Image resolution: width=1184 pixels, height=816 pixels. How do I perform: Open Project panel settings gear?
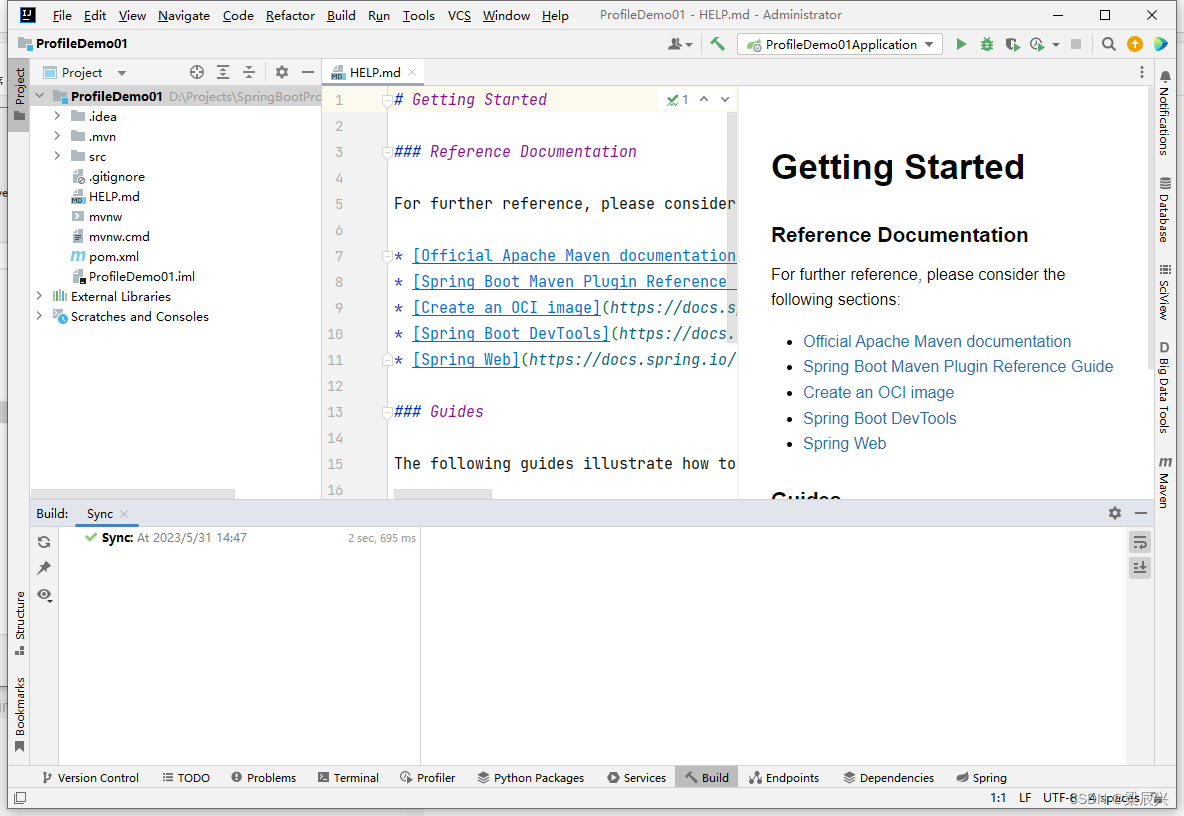tap(282, 72)
